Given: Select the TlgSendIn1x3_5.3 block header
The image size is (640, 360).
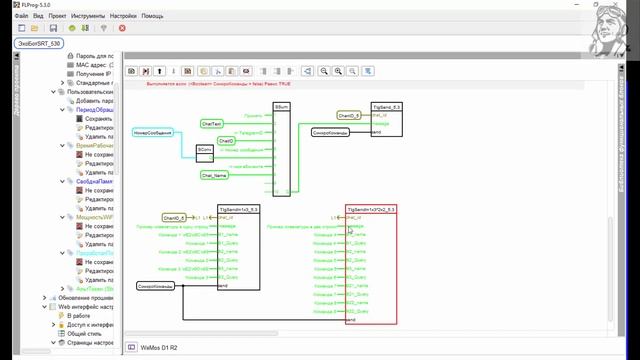Looking at the screenshot, I should [x=238, y=209].
